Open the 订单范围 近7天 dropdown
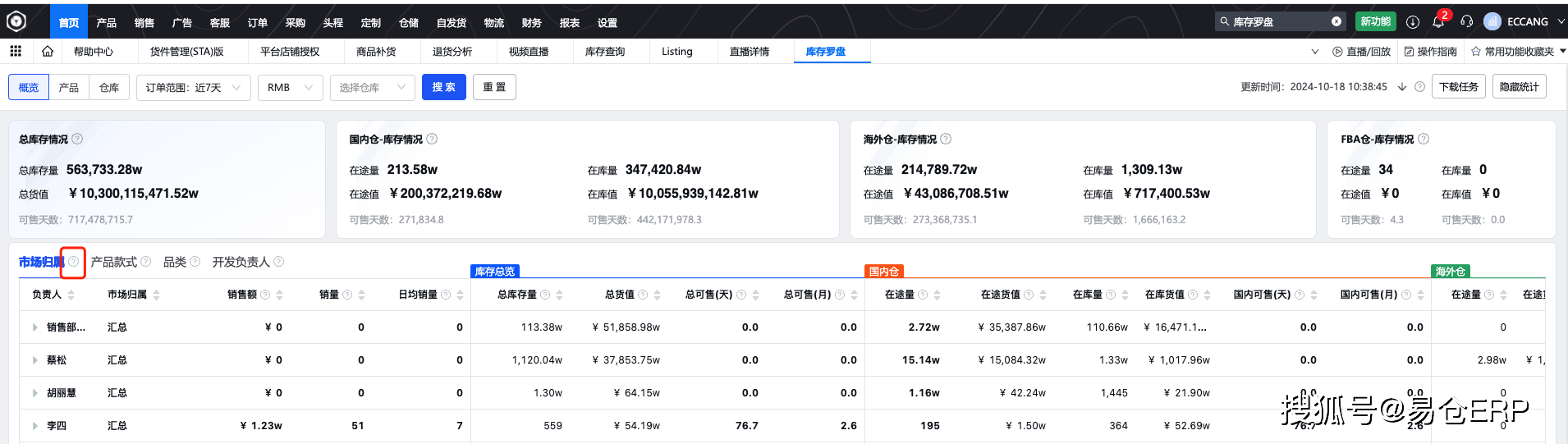Screen dimensions: 1568x444 [193, 87]
